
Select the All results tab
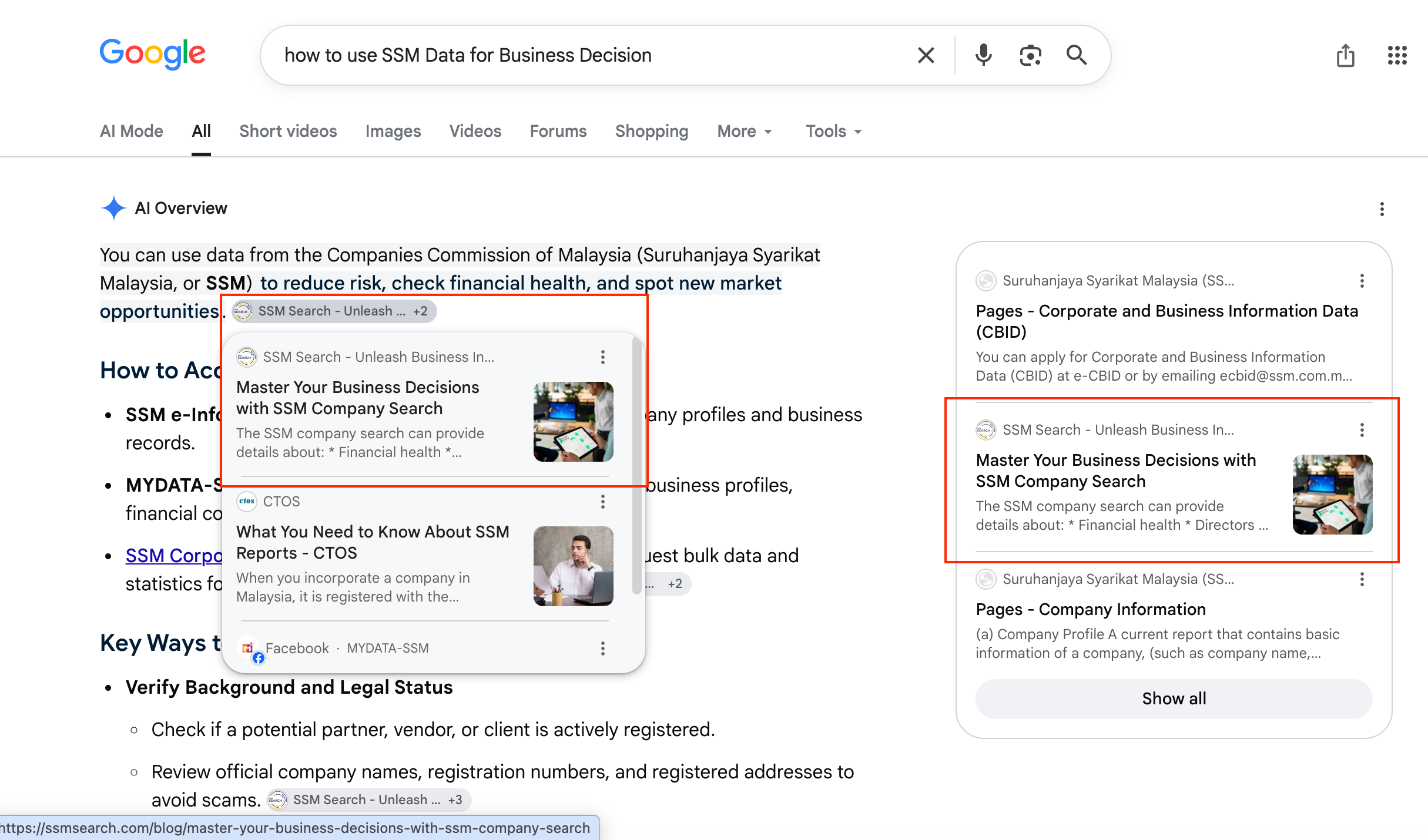tap(201, 131)
